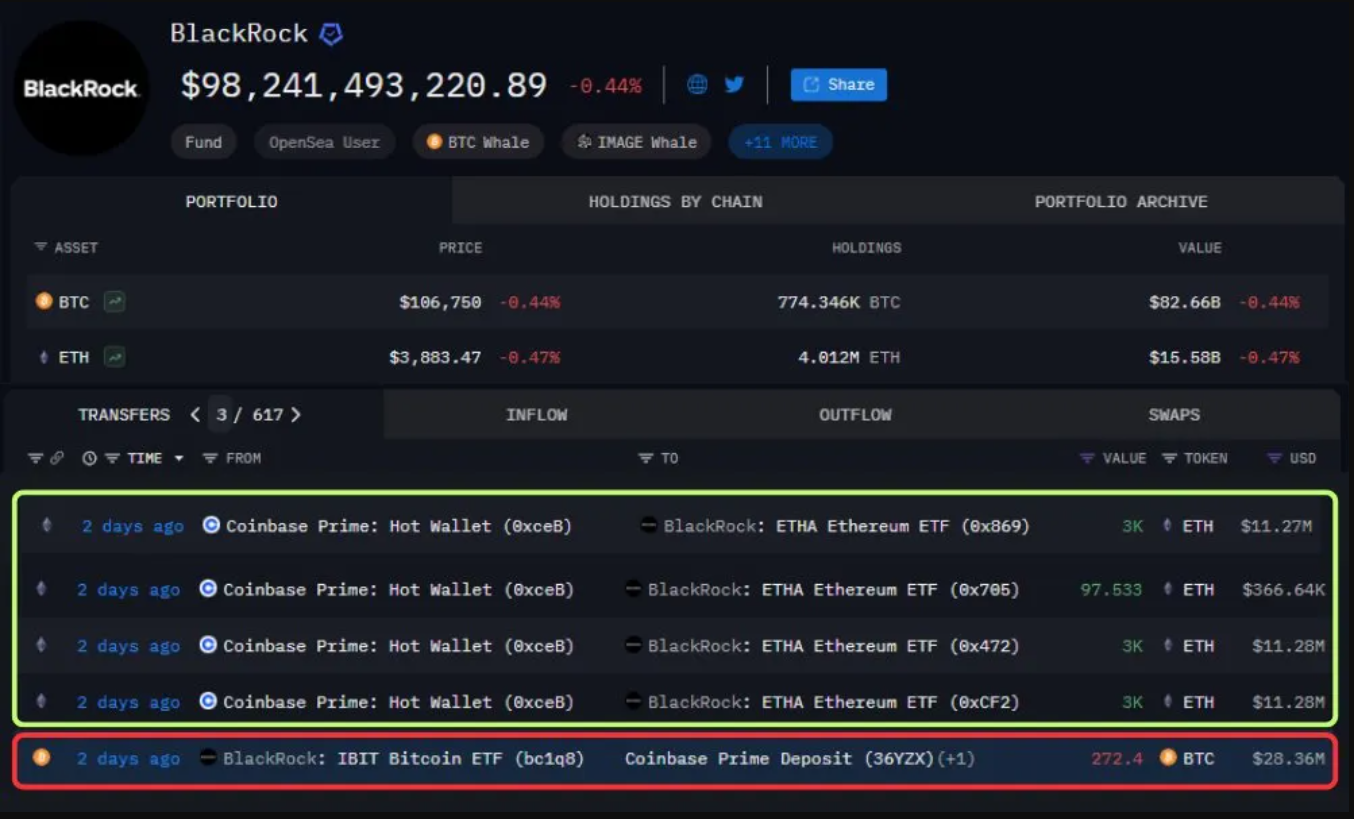
Task: Go to next transfers page
Action: coord(296,415)
